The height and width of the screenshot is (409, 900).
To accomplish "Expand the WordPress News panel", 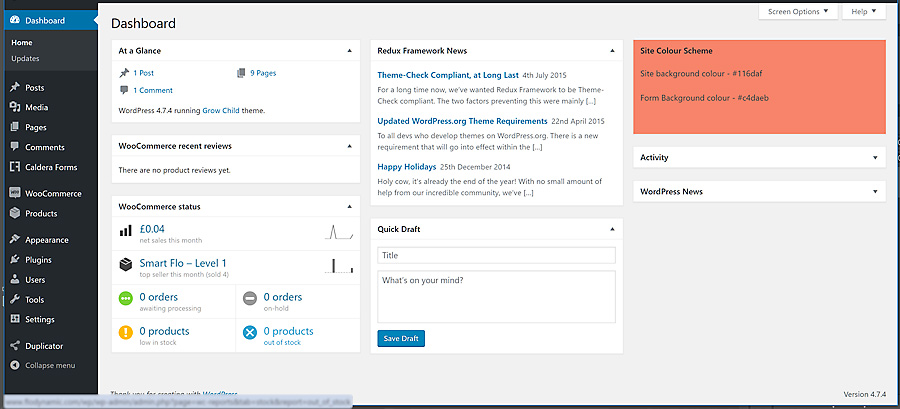I will [x=875, y=191].
